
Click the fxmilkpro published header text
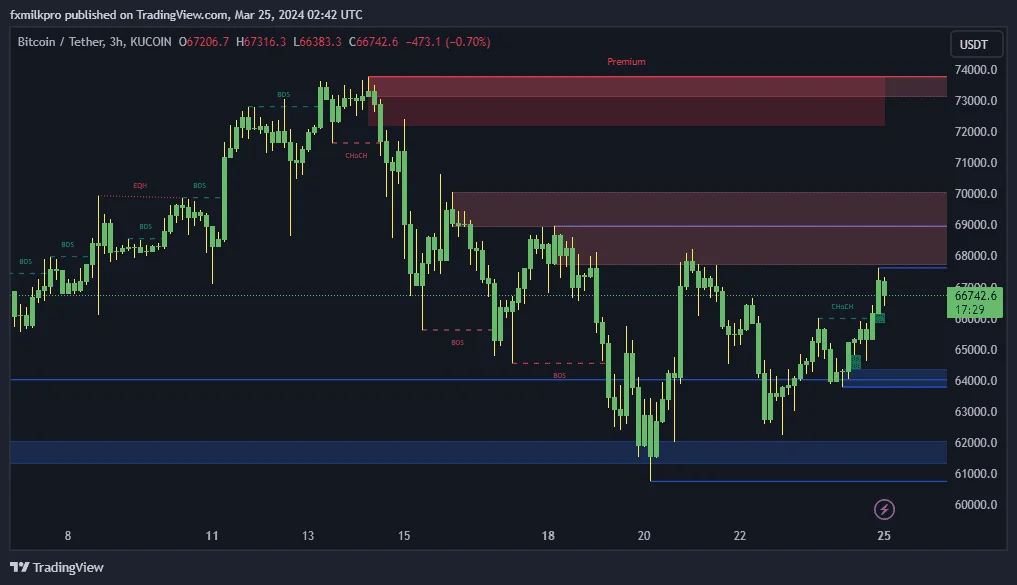point(186,14)
